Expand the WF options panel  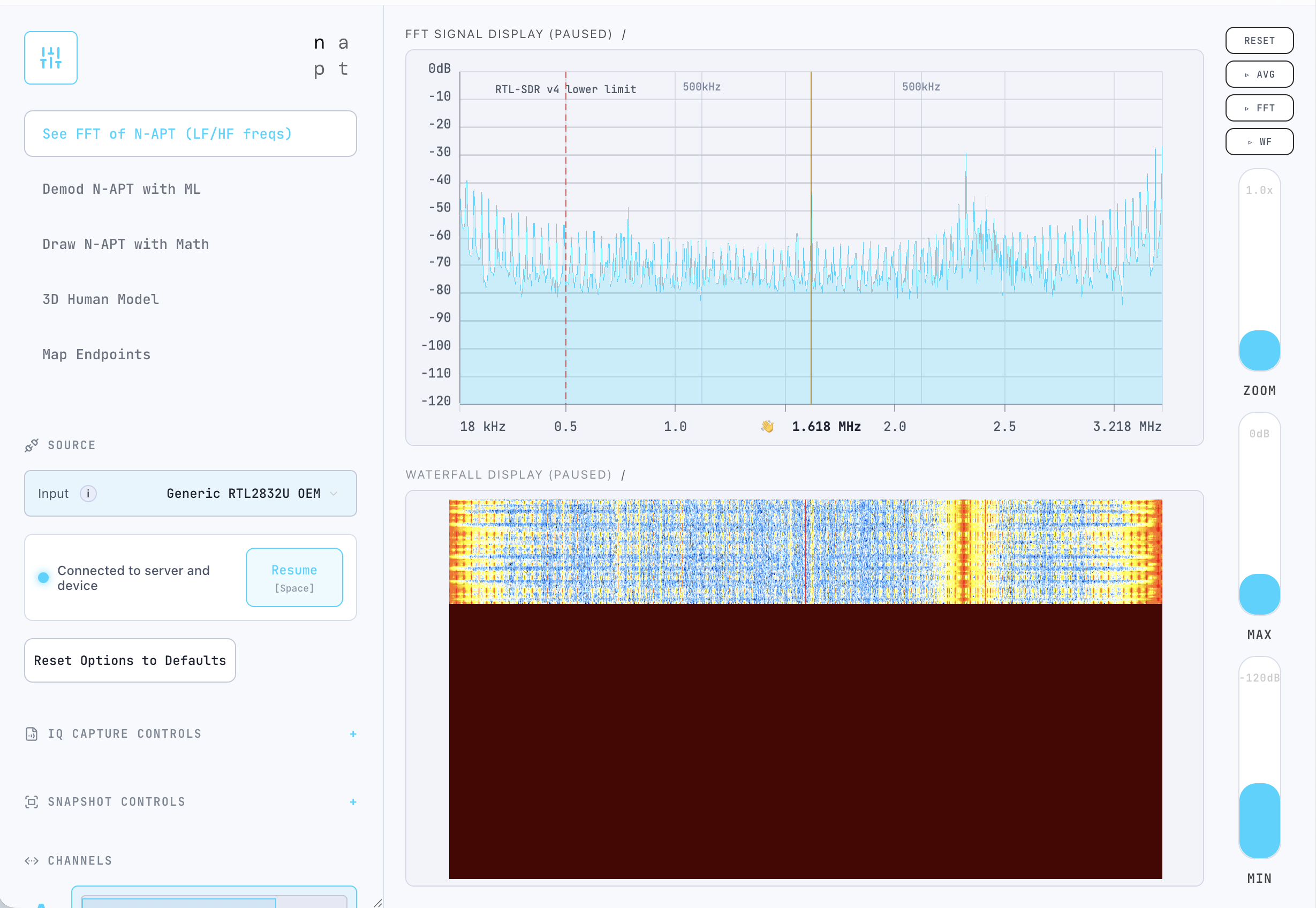click(x=1259, y=141)
